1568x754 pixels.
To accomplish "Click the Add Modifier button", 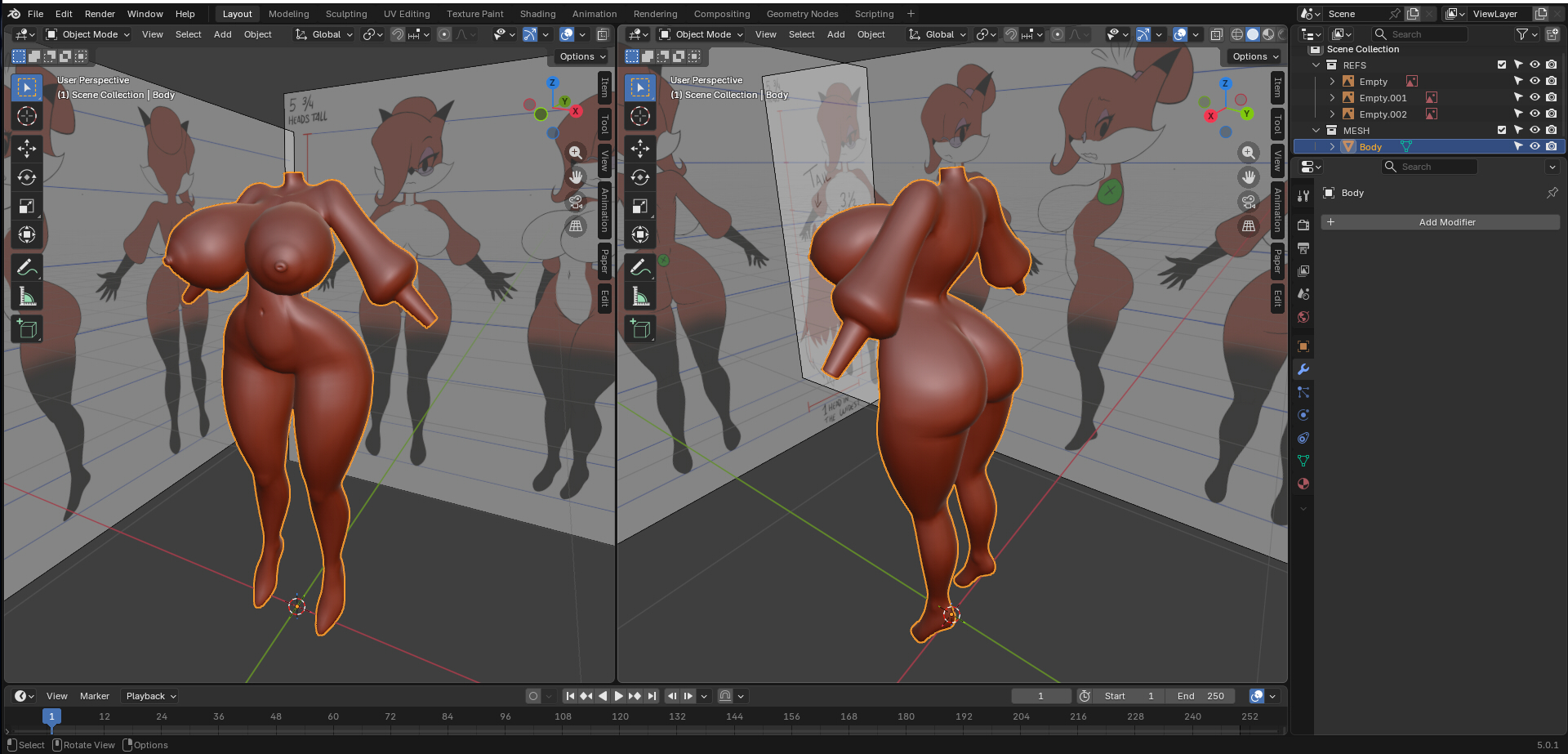I will 1446,222.
